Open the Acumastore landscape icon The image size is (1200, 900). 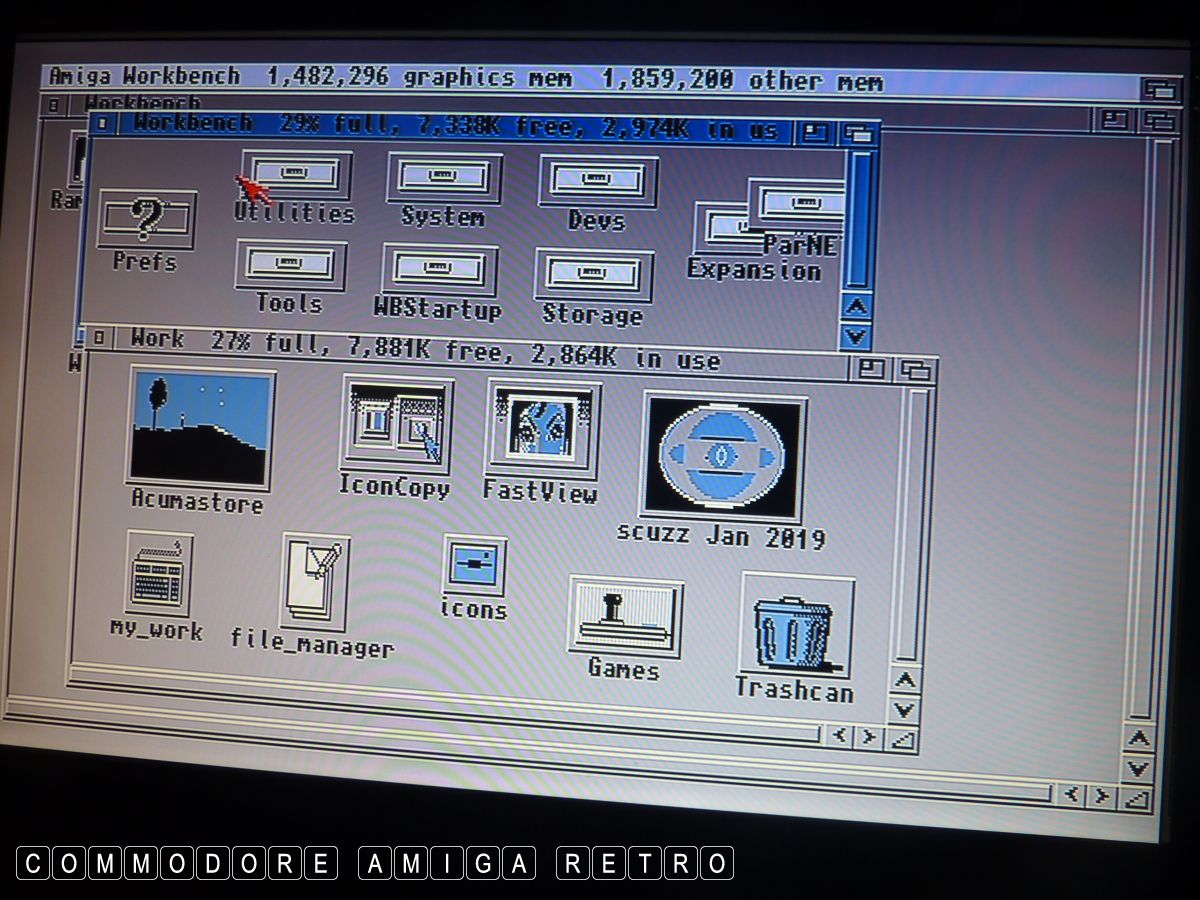(200, 426)
